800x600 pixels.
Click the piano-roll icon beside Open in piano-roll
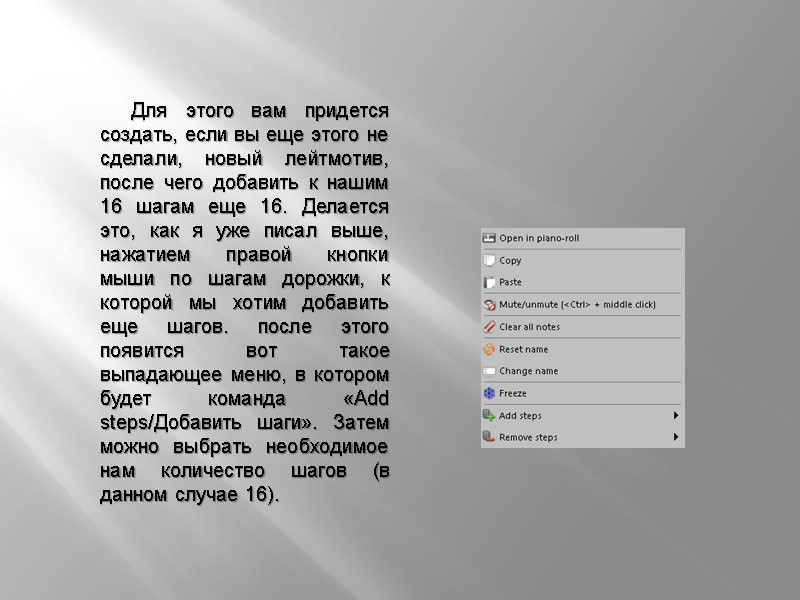click(489, 237)
